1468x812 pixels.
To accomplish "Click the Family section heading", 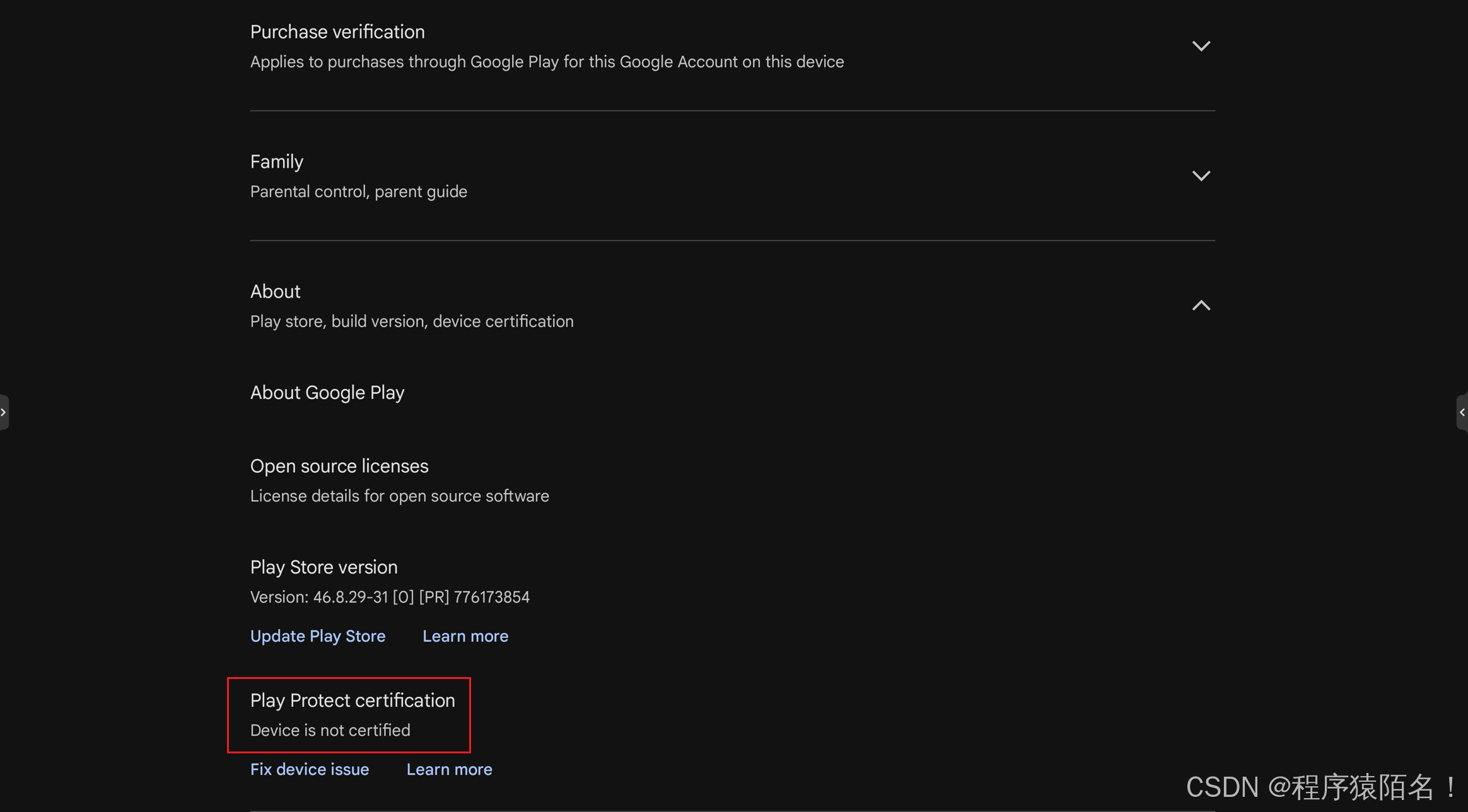I will (276, 162).
